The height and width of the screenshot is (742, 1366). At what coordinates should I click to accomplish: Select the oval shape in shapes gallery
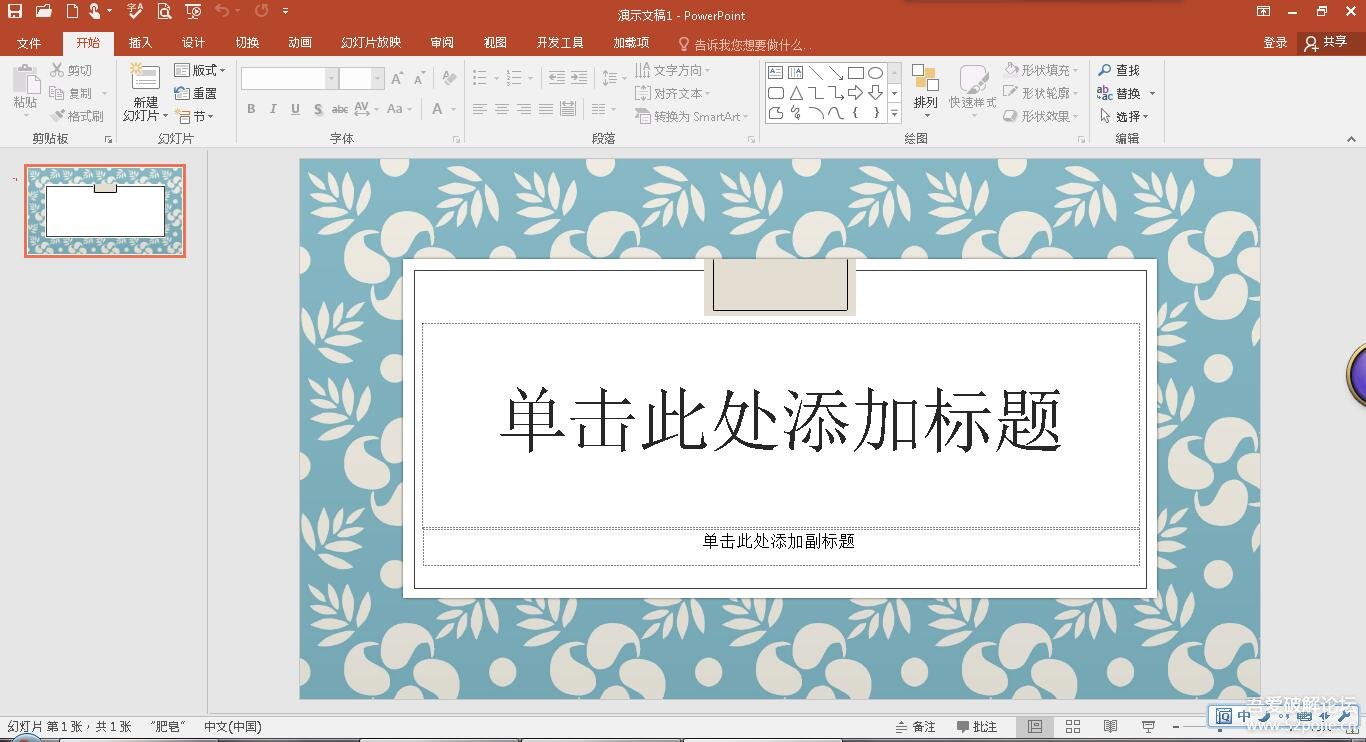[875, 73]
